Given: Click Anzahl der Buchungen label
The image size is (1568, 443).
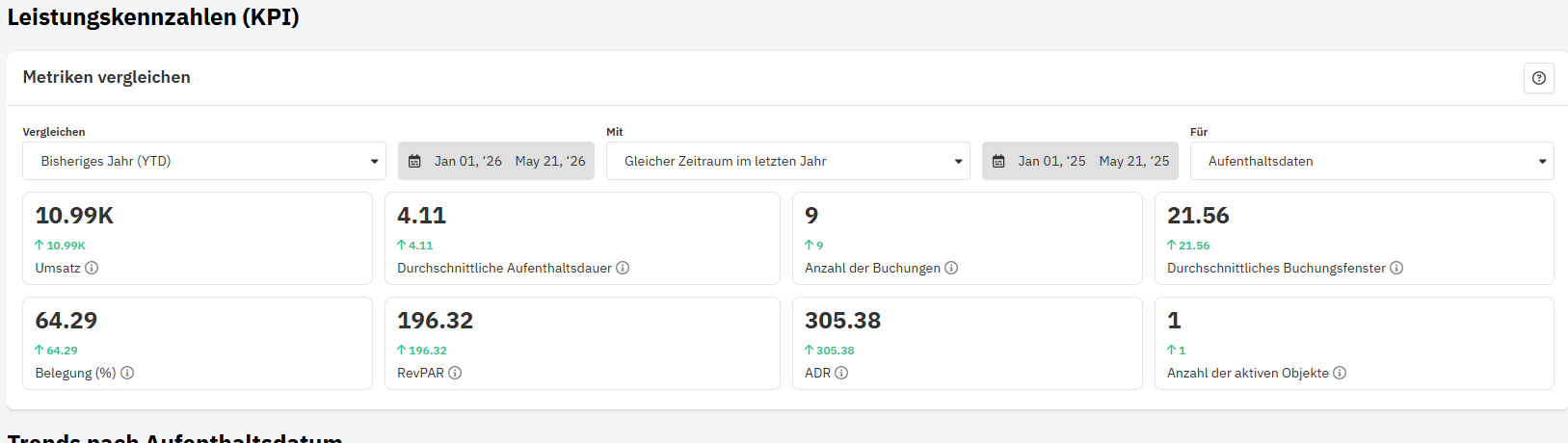Looking at the screenshot, I should pyautogui.click(x=872, y=268).
